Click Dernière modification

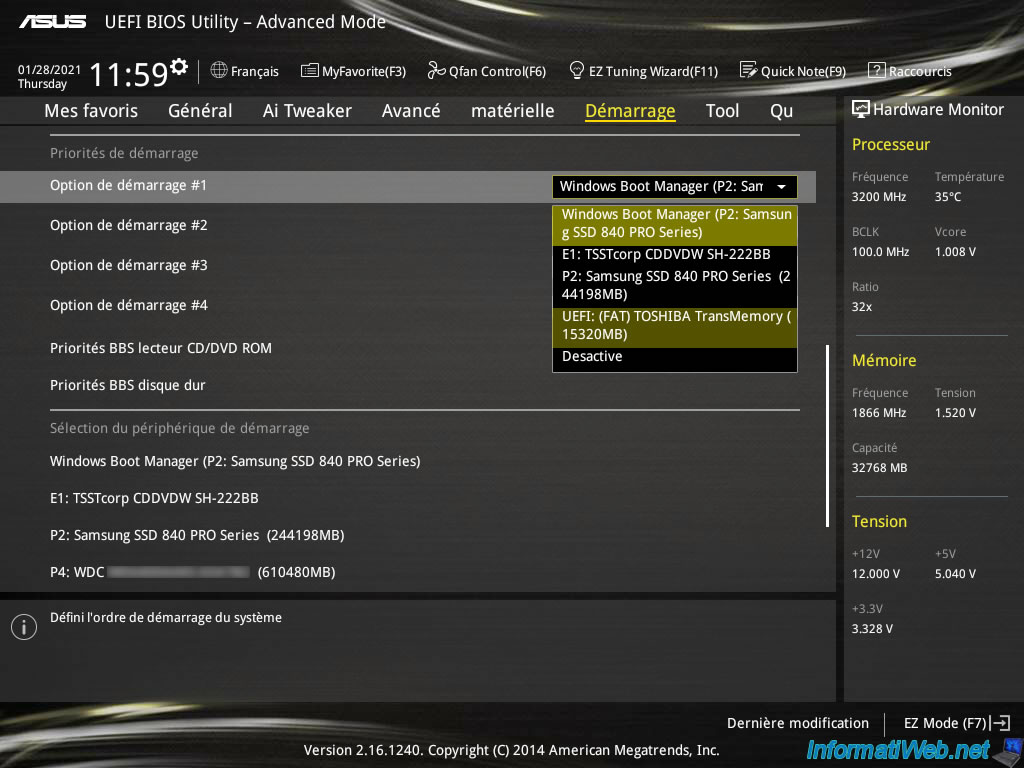click(797, 723)
